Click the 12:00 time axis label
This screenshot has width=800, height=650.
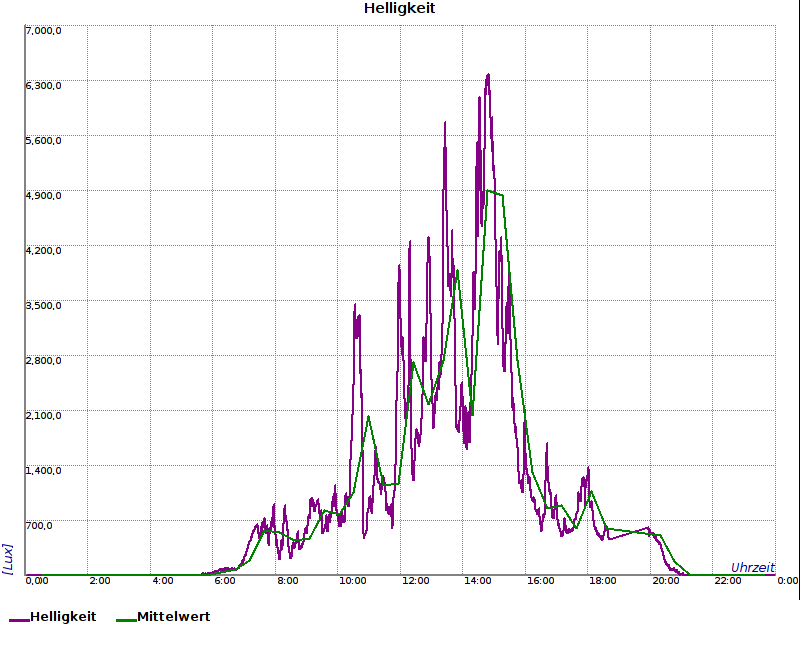[415, 581]
